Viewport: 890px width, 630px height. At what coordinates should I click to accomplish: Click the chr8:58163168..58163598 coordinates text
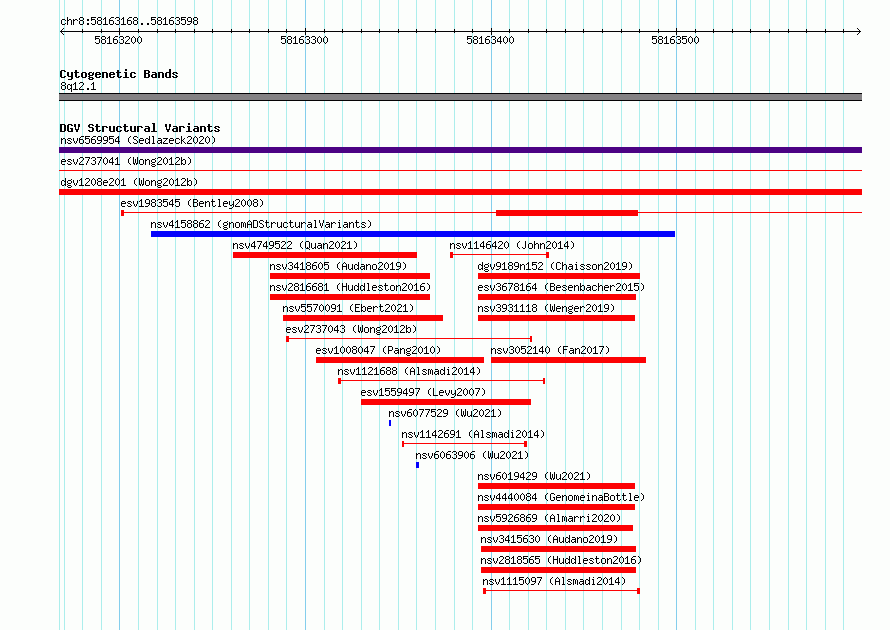point(129,21)
